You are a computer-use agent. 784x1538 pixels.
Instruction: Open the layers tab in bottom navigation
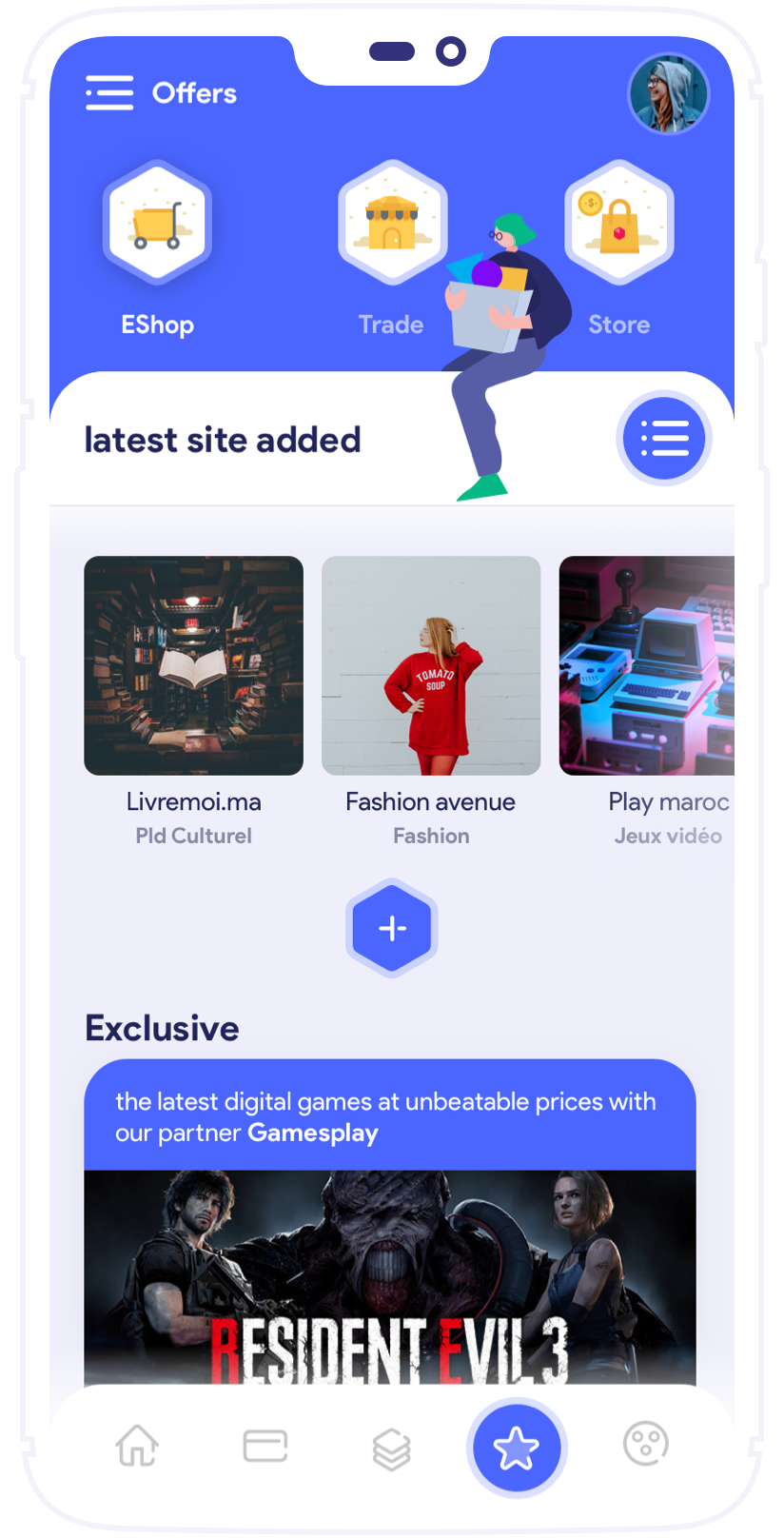point(392,1449)
